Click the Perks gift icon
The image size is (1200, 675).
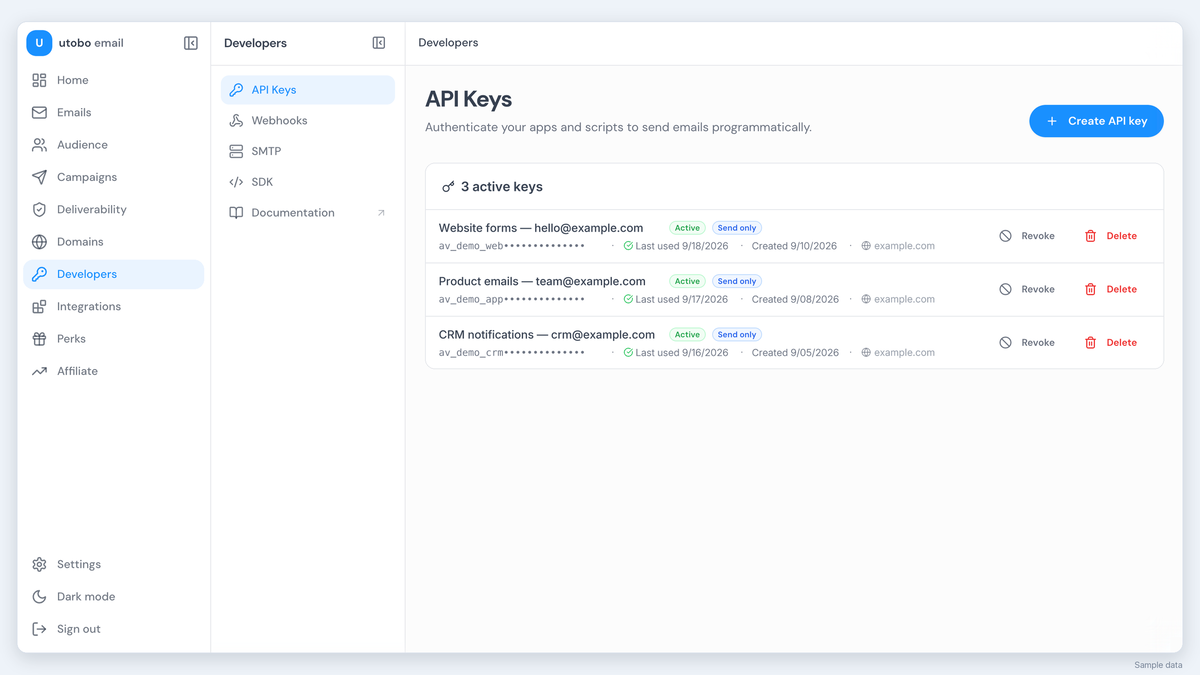[x=39, y=339]
